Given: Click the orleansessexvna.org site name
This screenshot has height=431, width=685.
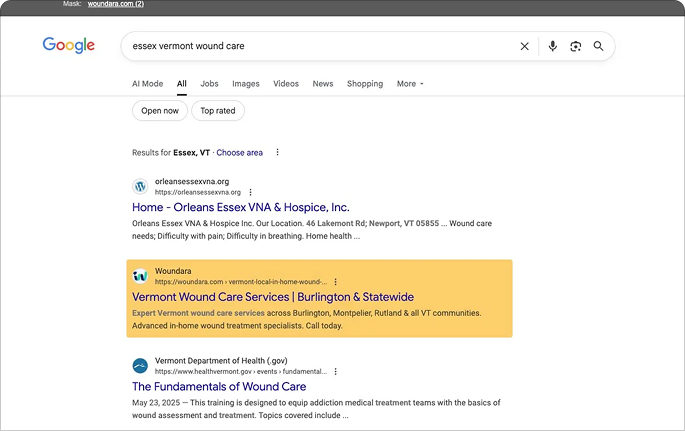Looking at the screenshot, I should pos(192,182).
